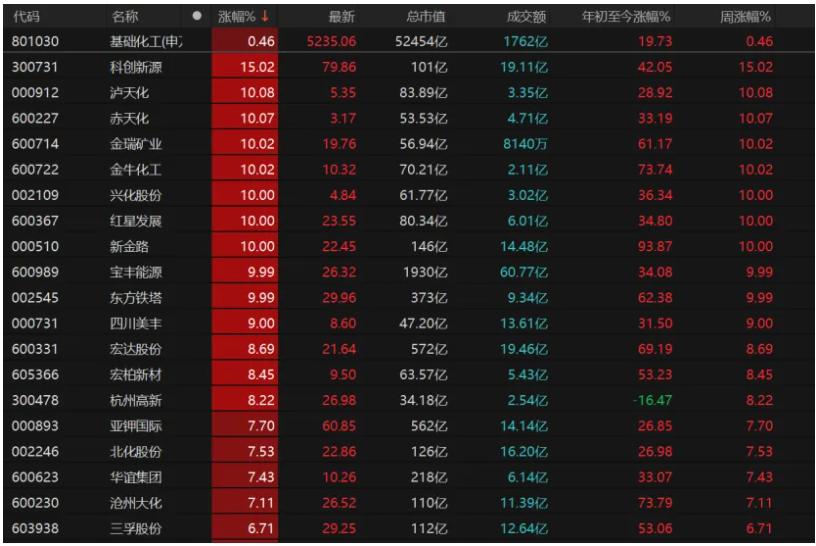Click the dot icon beside 名称 header
The height and width of the screenshot is (546, 816).
pos(196,17)
